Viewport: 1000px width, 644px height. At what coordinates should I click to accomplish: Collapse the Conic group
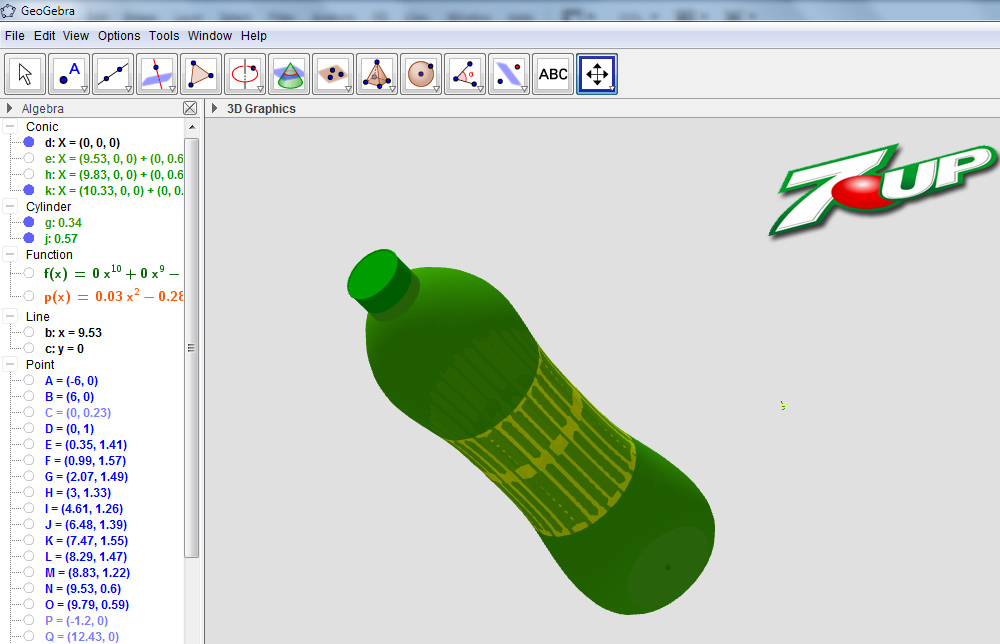pyautogui.click(x=10, y=126)
